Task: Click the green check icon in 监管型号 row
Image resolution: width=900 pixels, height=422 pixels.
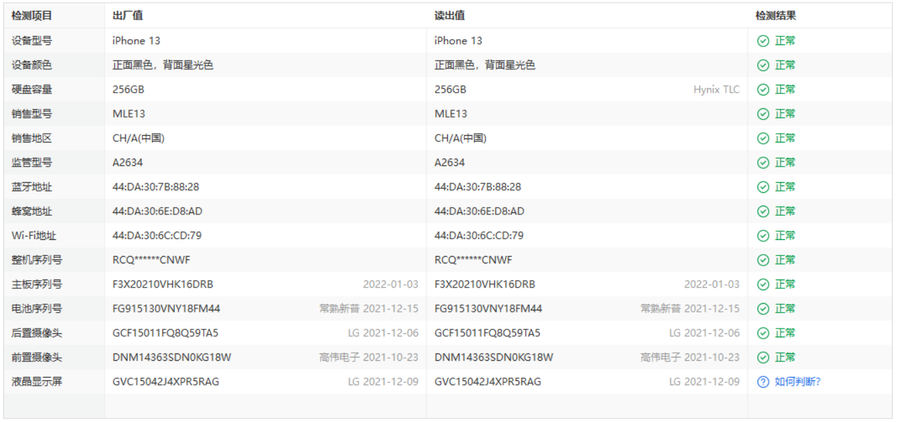Action: click(x=763, y=162)
